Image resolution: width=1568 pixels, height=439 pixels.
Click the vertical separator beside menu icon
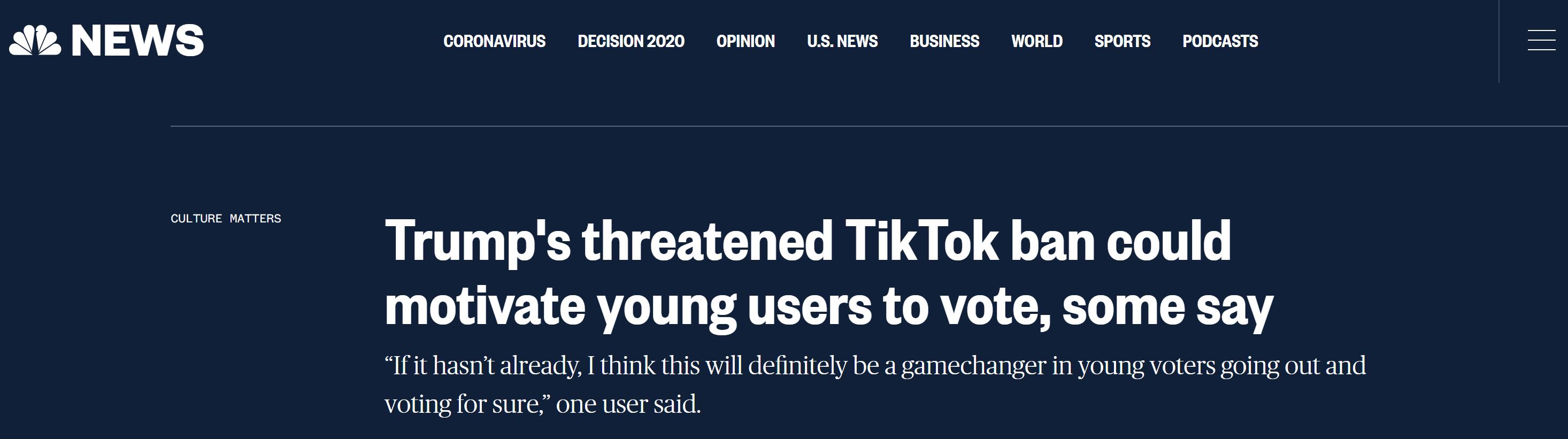click(1498, 41)
